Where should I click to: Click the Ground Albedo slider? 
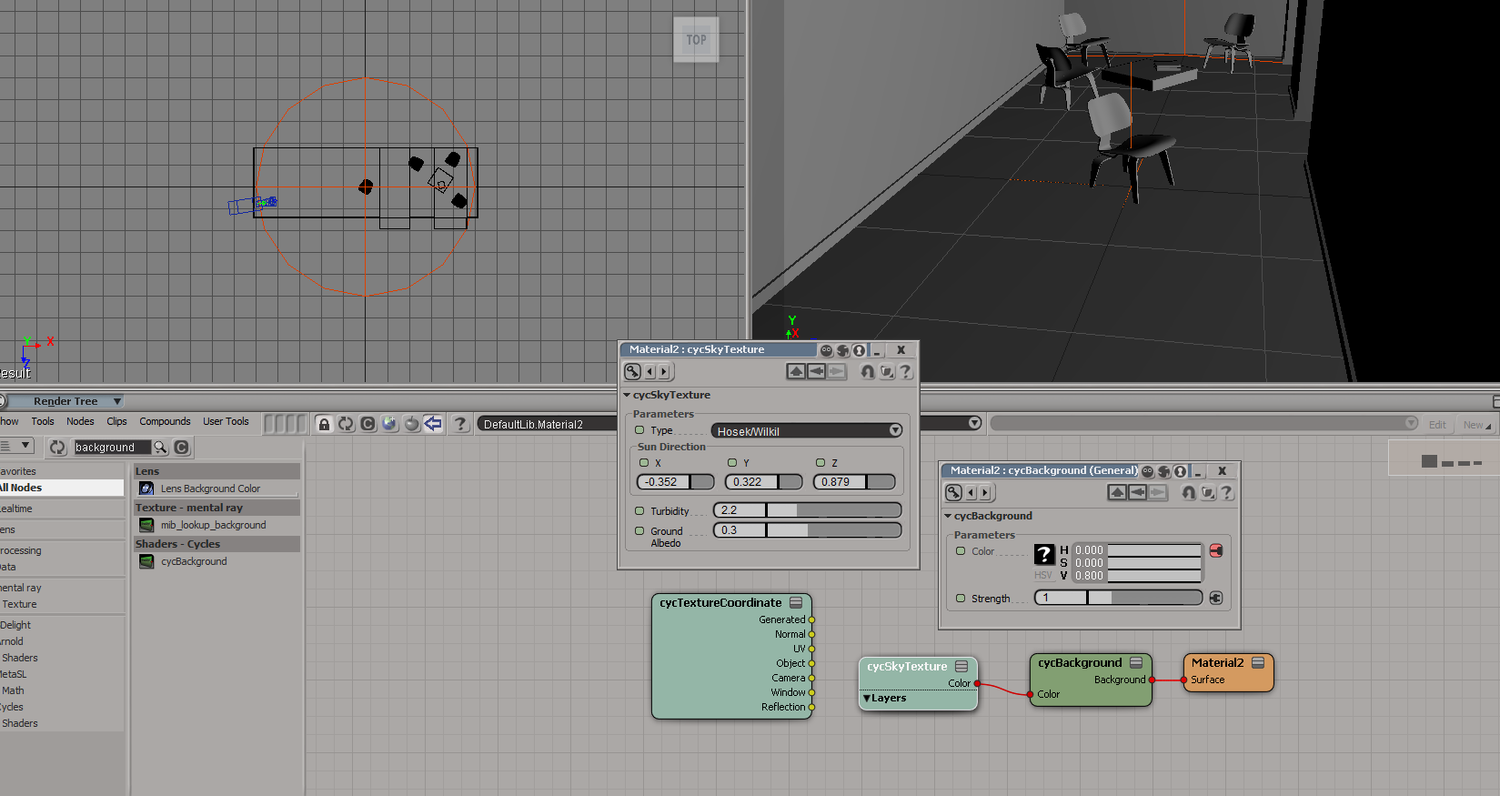(x=807, y=530)
